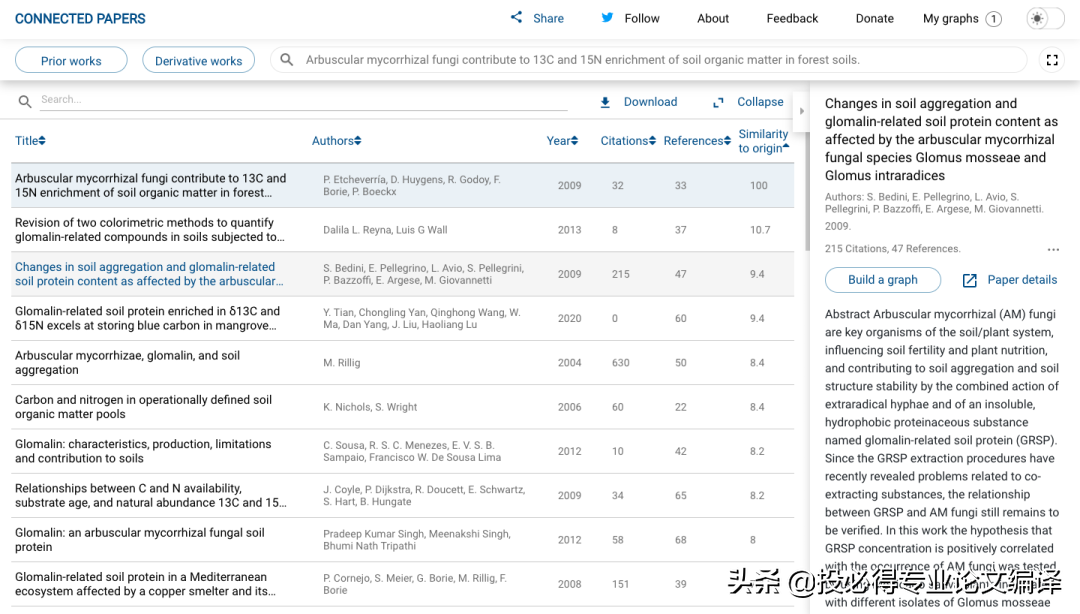The width and height of the screenshot is (1080, 614).
Task: Click the Prior works button
Action: (x=71, y=60)
